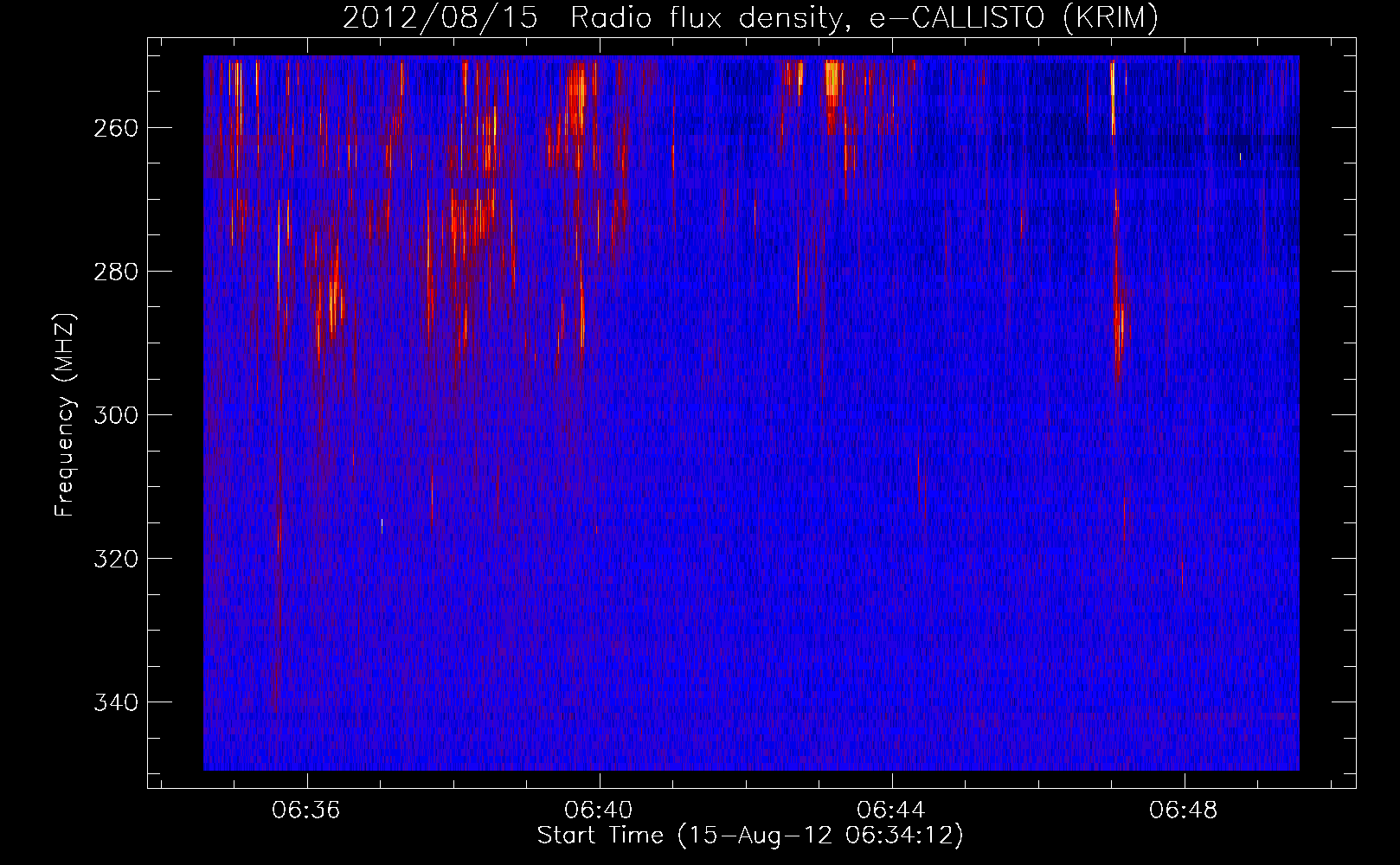Click the 340 frequency tick label
The width and height of the screenshot is (1400, 865).
click(x=114, y=702)
